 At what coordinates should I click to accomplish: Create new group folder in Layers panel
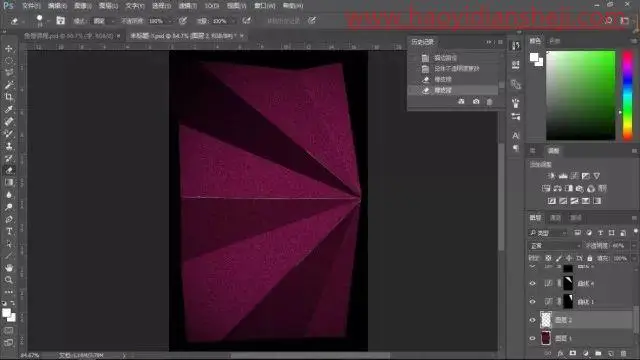click(x=598, y=353)
